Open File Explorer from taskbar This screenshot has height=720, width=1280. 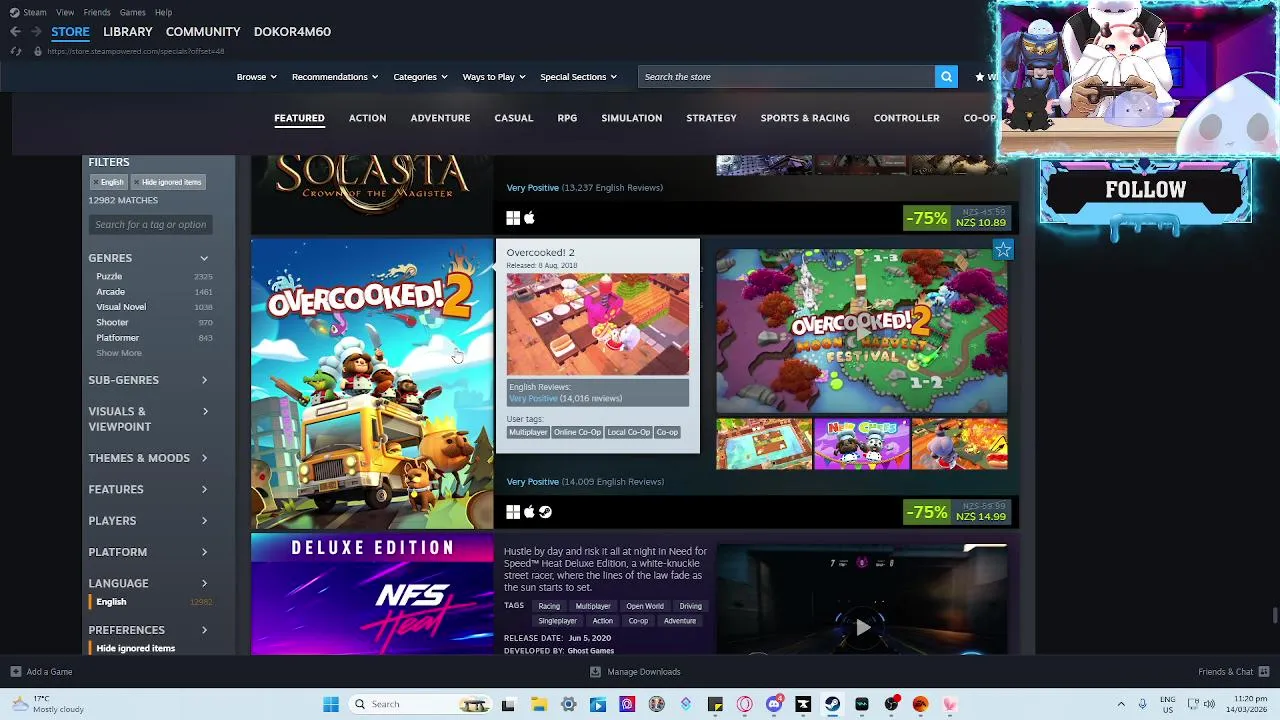coord(538,704)
